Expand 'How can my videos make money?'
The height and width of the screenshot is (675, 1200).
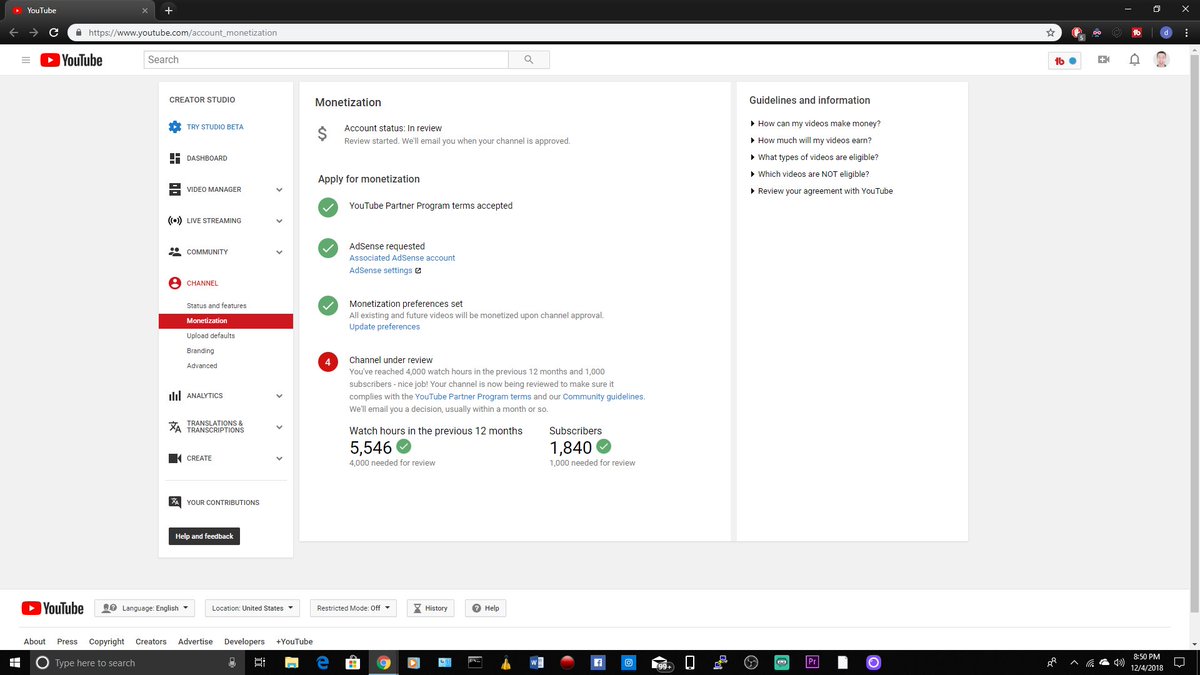(x=815, y=124)
